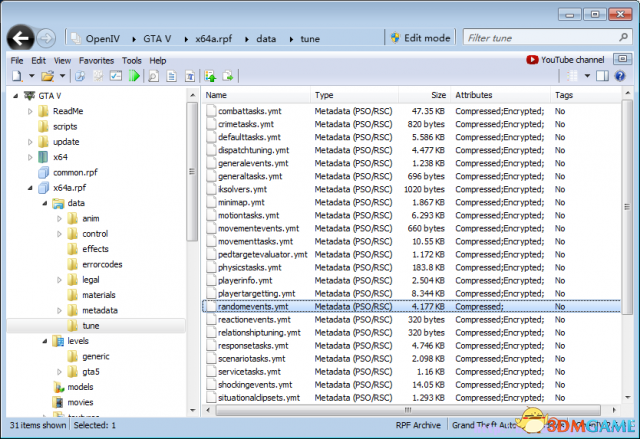Click the New file toolbar icon

[17, 76]
